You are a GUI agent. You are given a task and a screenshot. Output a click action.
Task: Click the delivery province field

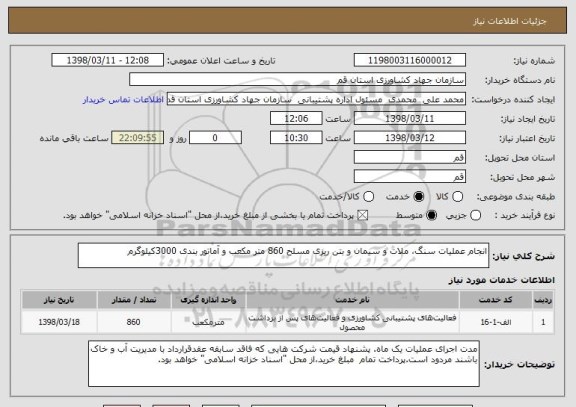pyautogui.click(x=410, y=157)
